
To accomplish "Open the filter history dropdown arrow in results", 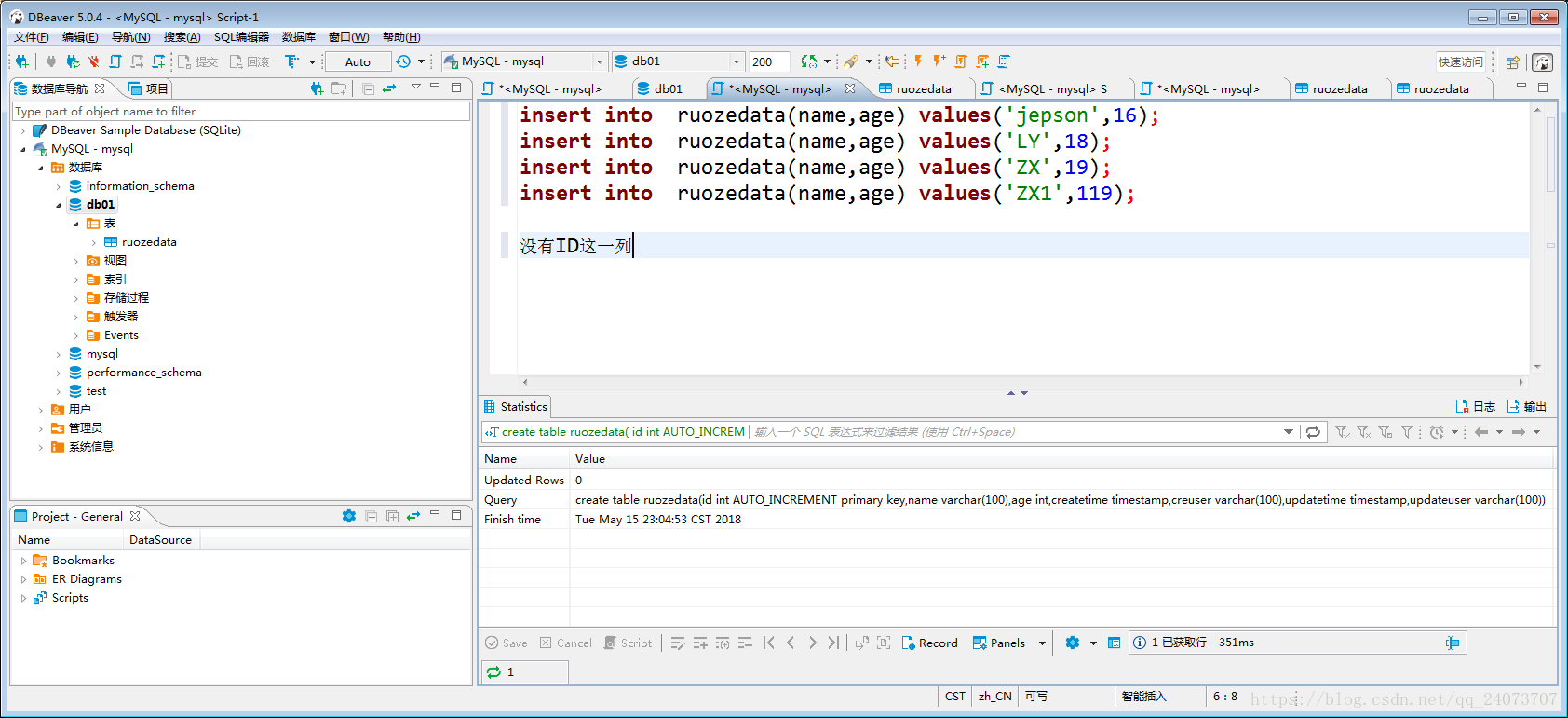I will click(1289, 432).
